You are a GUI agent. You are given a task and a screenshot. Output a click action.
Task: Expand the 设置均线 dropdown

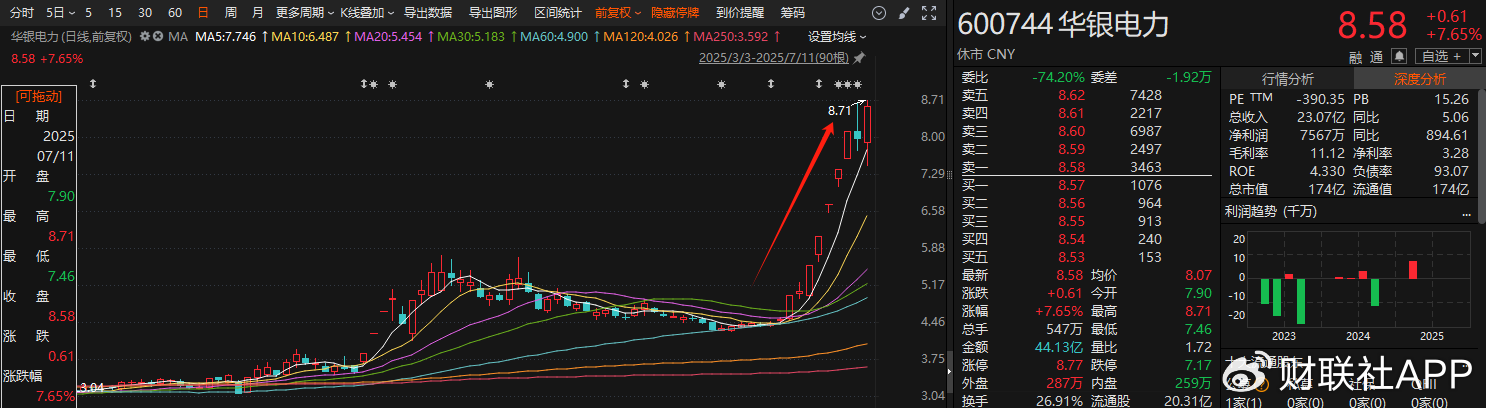pyautogui.click(x=838, y=36)
